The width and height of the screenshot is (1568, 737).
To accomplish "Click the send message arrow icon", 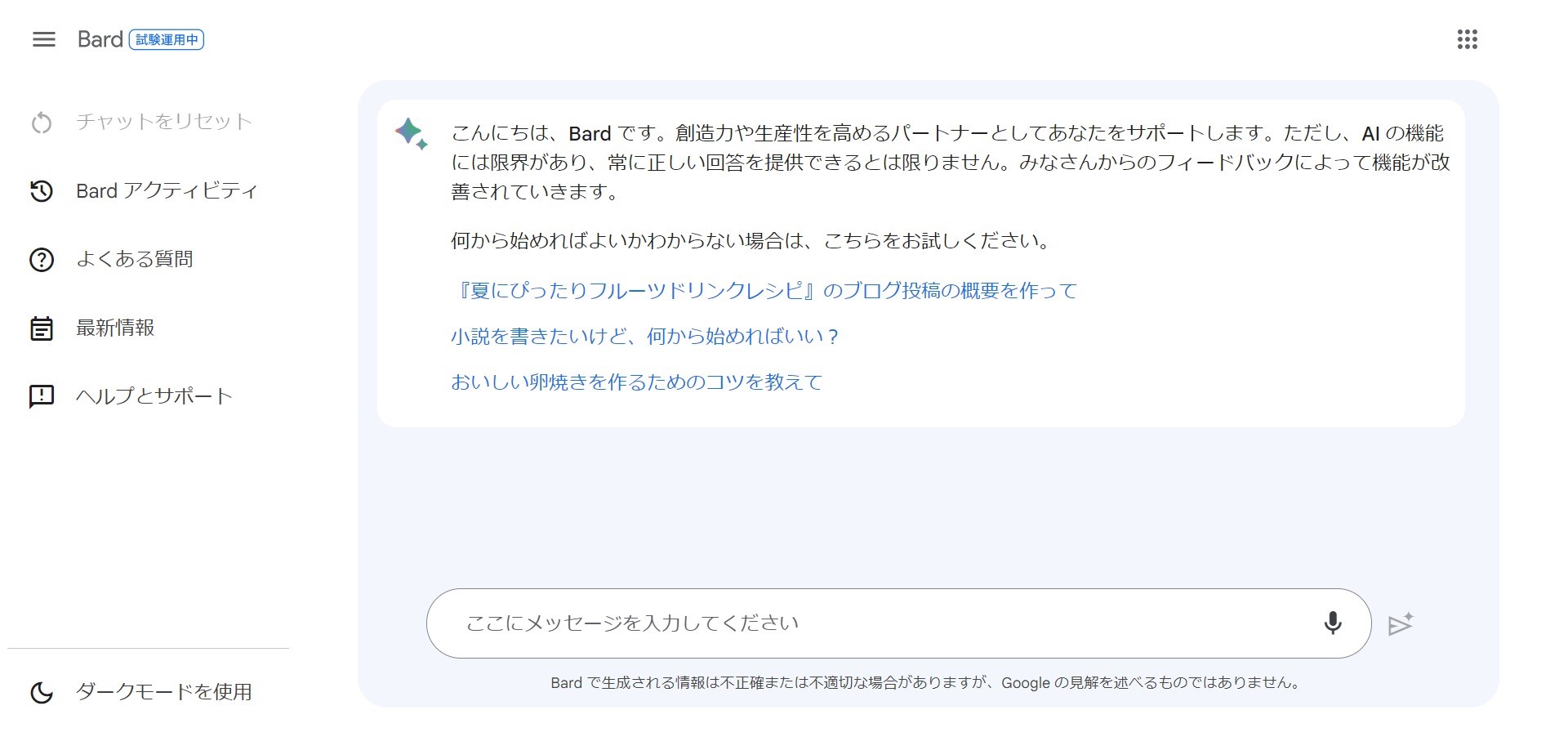I will coord(1401,624).
